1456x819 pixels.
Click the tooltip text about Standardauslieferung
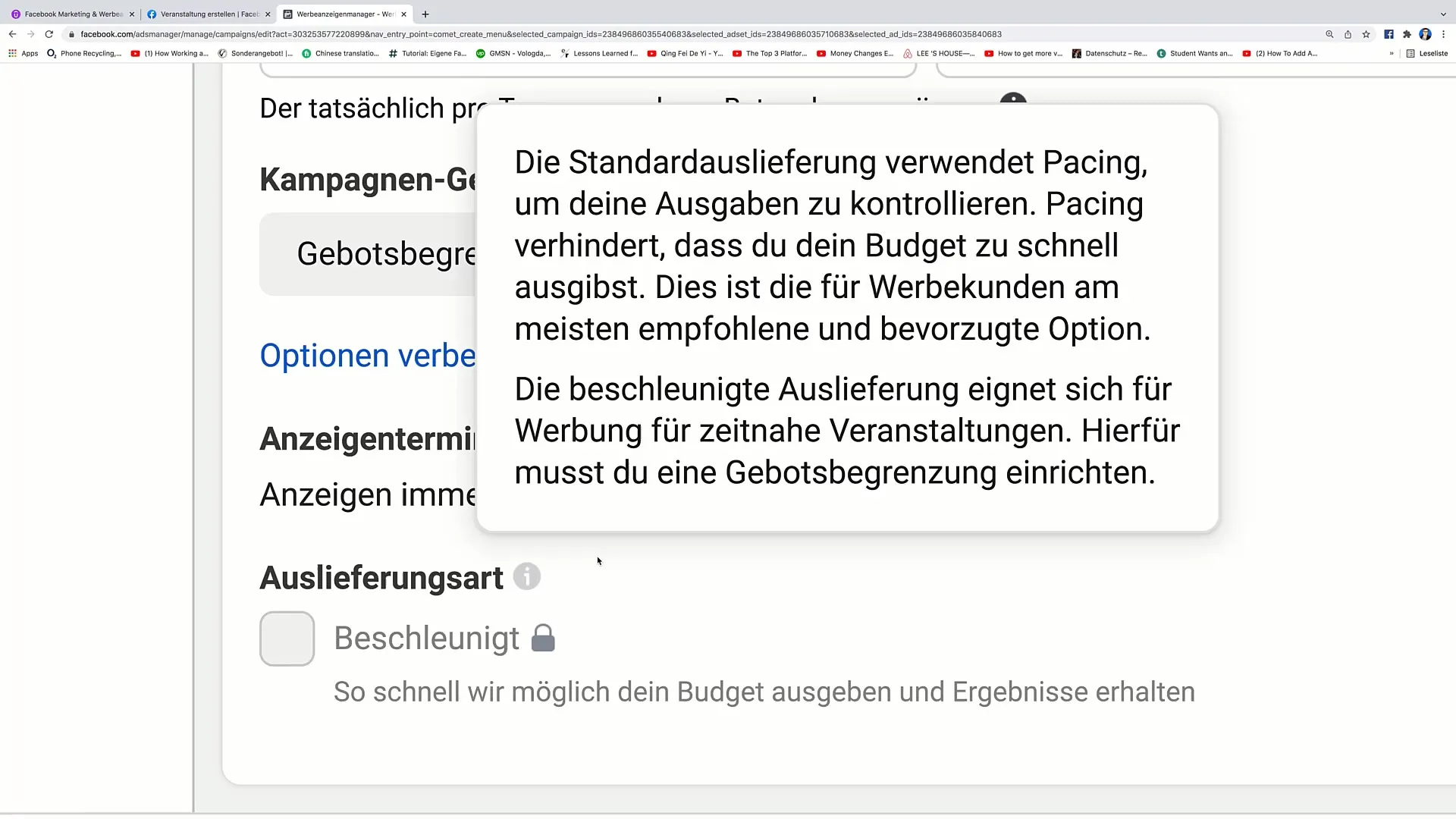[832, 246]
